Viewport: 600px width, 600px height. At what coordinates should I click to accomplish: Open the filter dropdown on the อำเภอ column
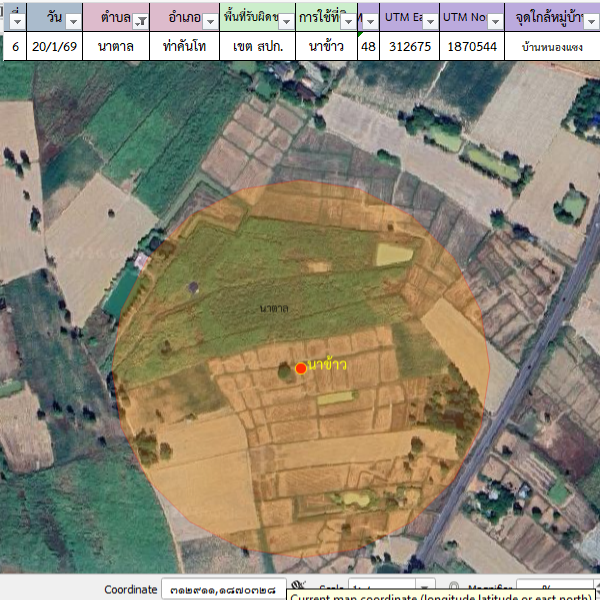click(x=209, y=20)
